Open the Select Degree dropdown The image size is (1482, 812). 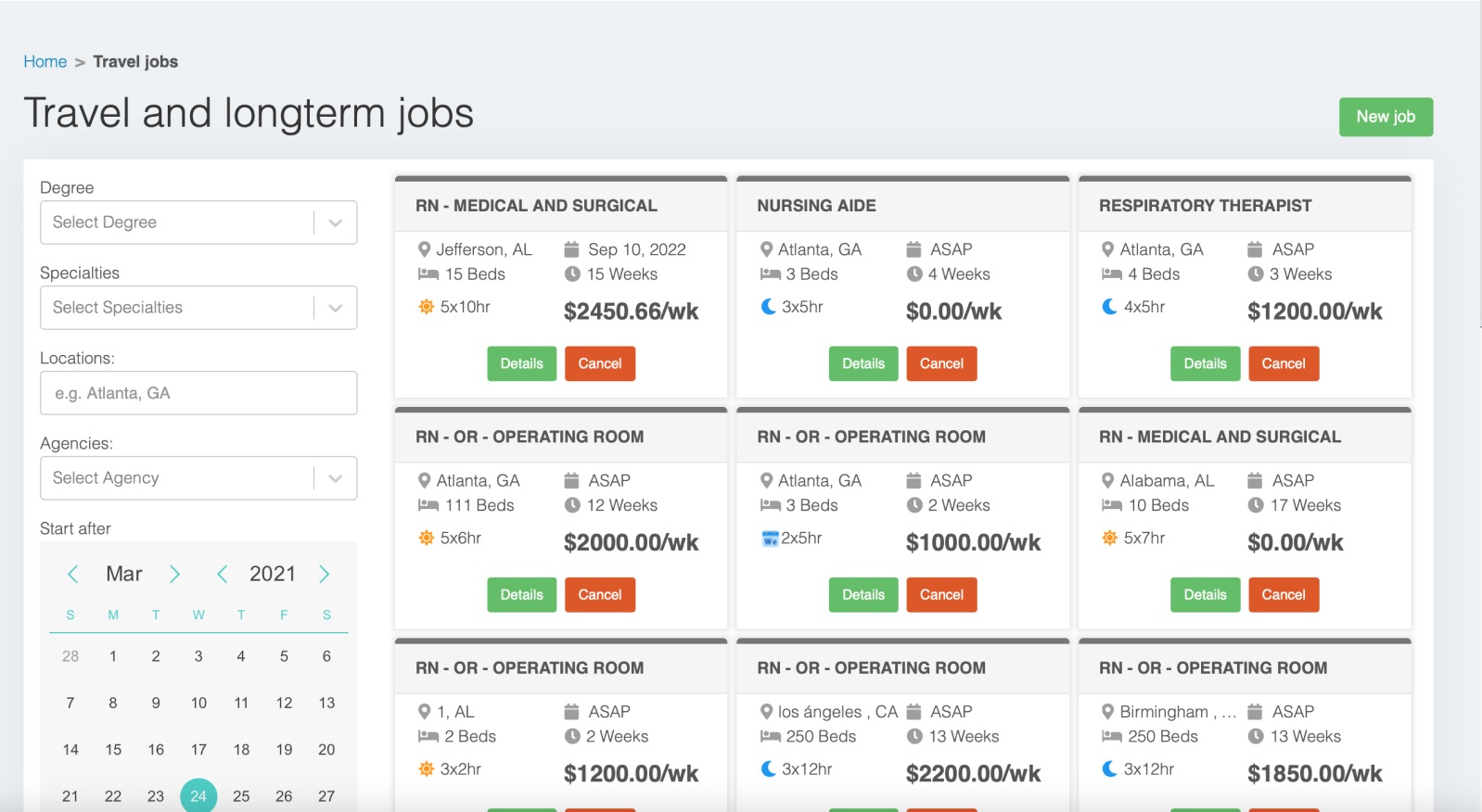(198, 222)
